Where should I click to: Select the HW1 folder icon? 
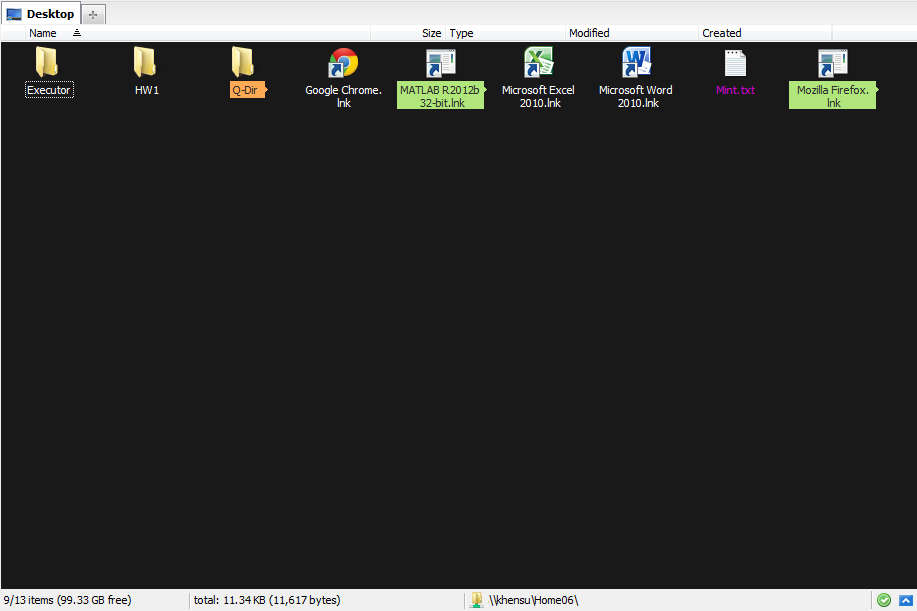146,64
